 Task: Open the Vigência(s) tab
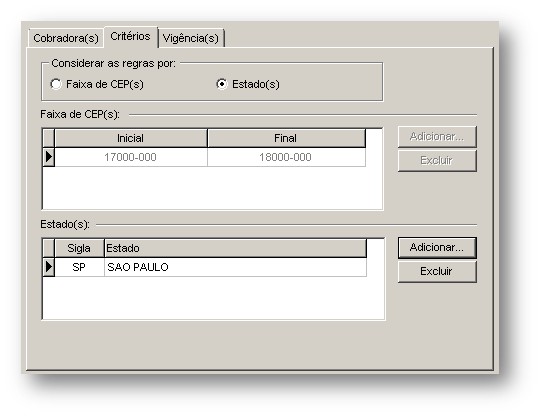191,38
